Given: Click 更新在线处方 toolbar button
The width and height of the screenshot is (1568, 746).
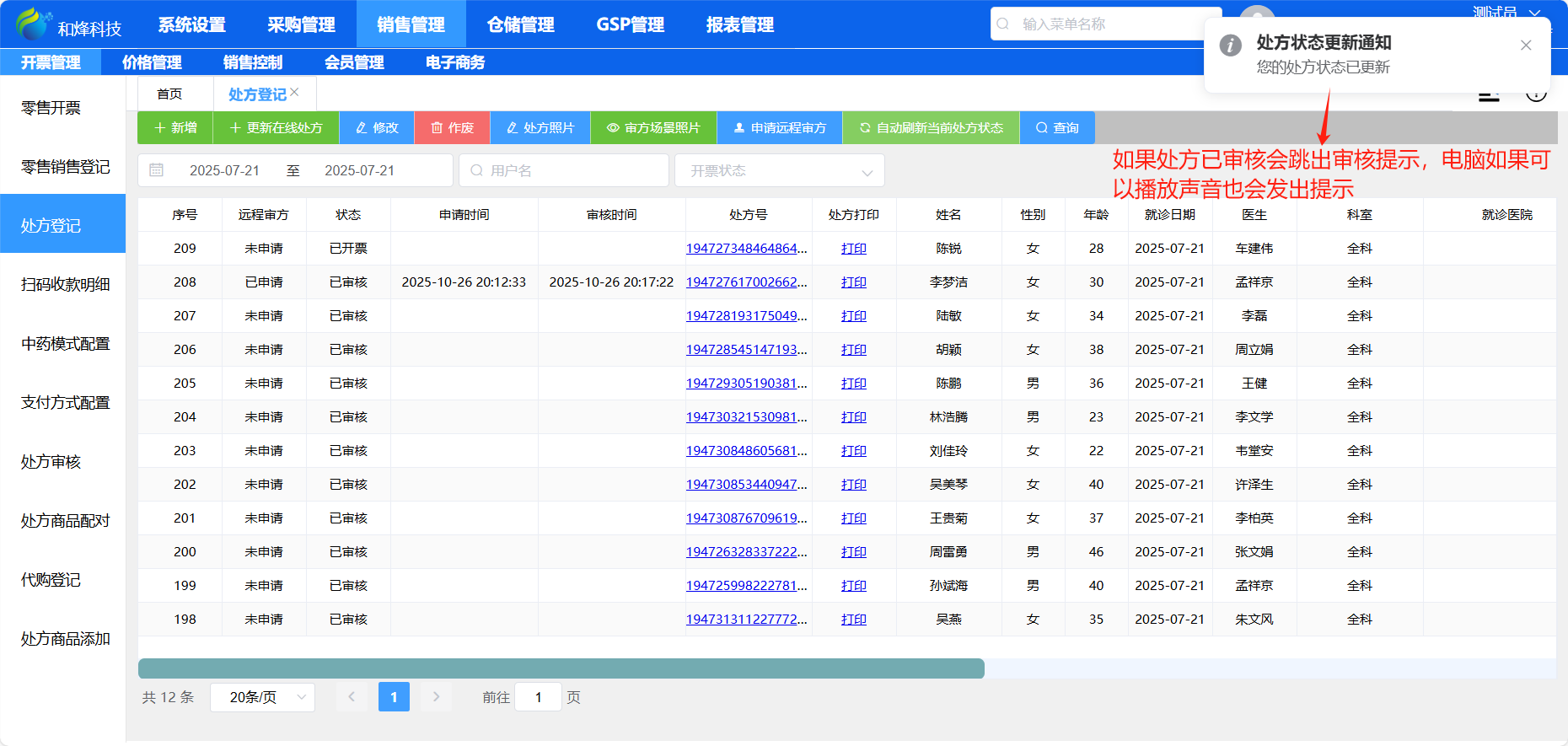Looking at the screenshot, I should pyautogui.click(x=276, y=128).
